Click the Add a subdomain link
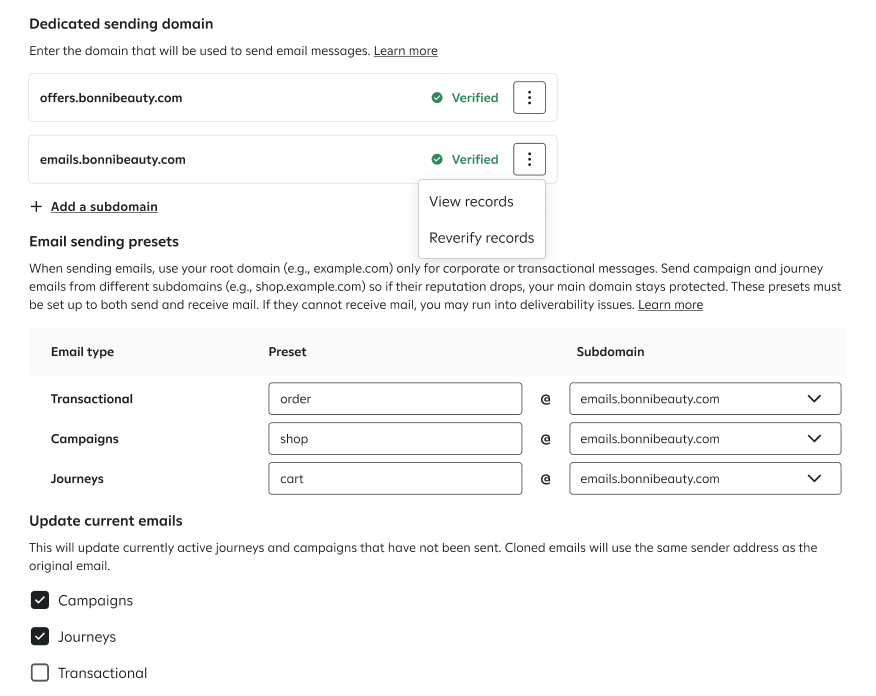The width and height of the screenshot is (876, 696). (104, 207)
